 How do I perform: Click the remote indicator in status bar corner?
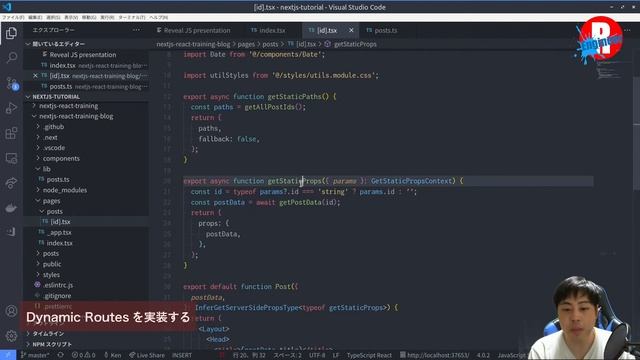8,355
